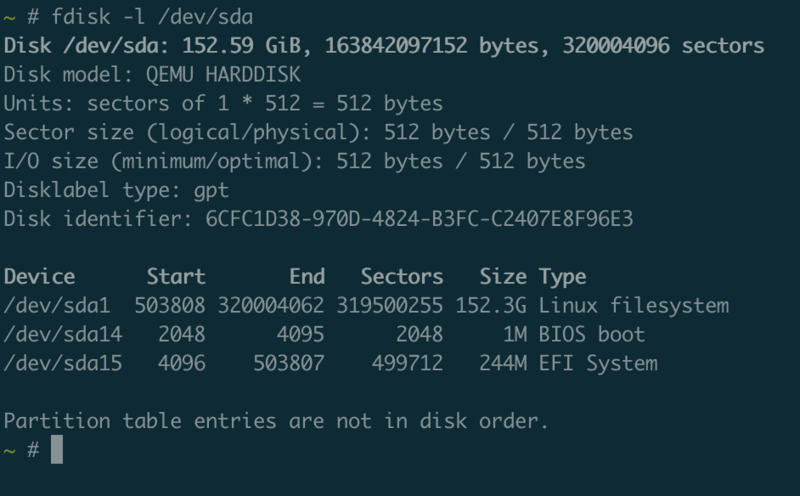Click the BIOS boot type text
This screenshot has width=800, height=496.
tap(592, 334)
